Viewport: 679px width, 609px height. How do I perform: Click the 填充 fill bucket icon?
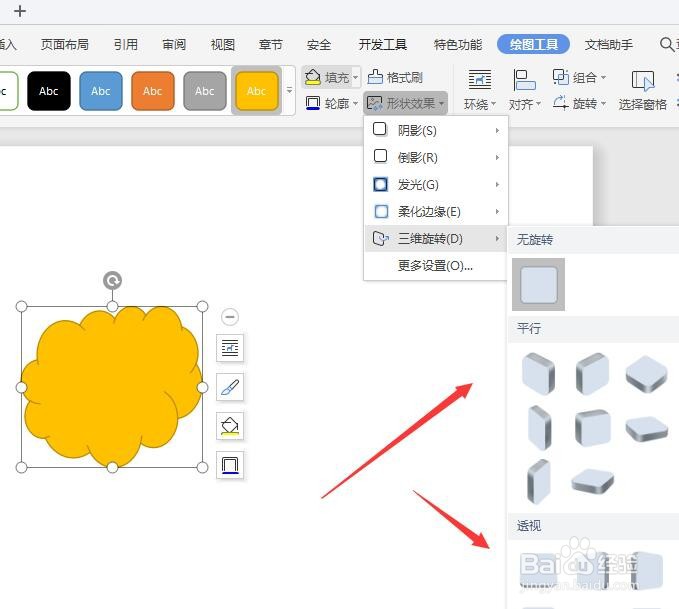[x=313, y=78]
